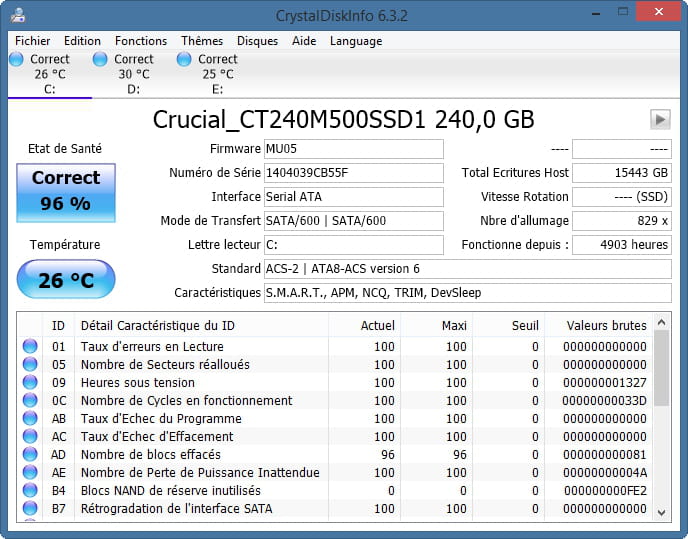
Task: Select row Taux d'Echec d'Effacement
Action: [x=335, y=436]
